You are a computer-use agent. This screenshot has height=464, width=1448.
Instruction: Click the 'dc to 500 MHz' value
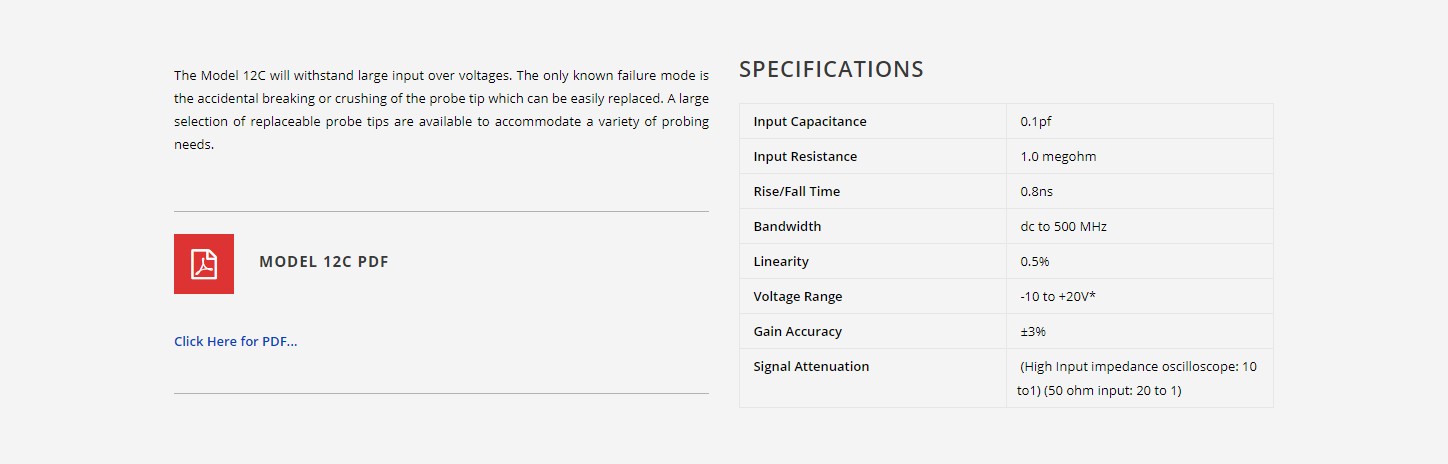coord(1064,226)
